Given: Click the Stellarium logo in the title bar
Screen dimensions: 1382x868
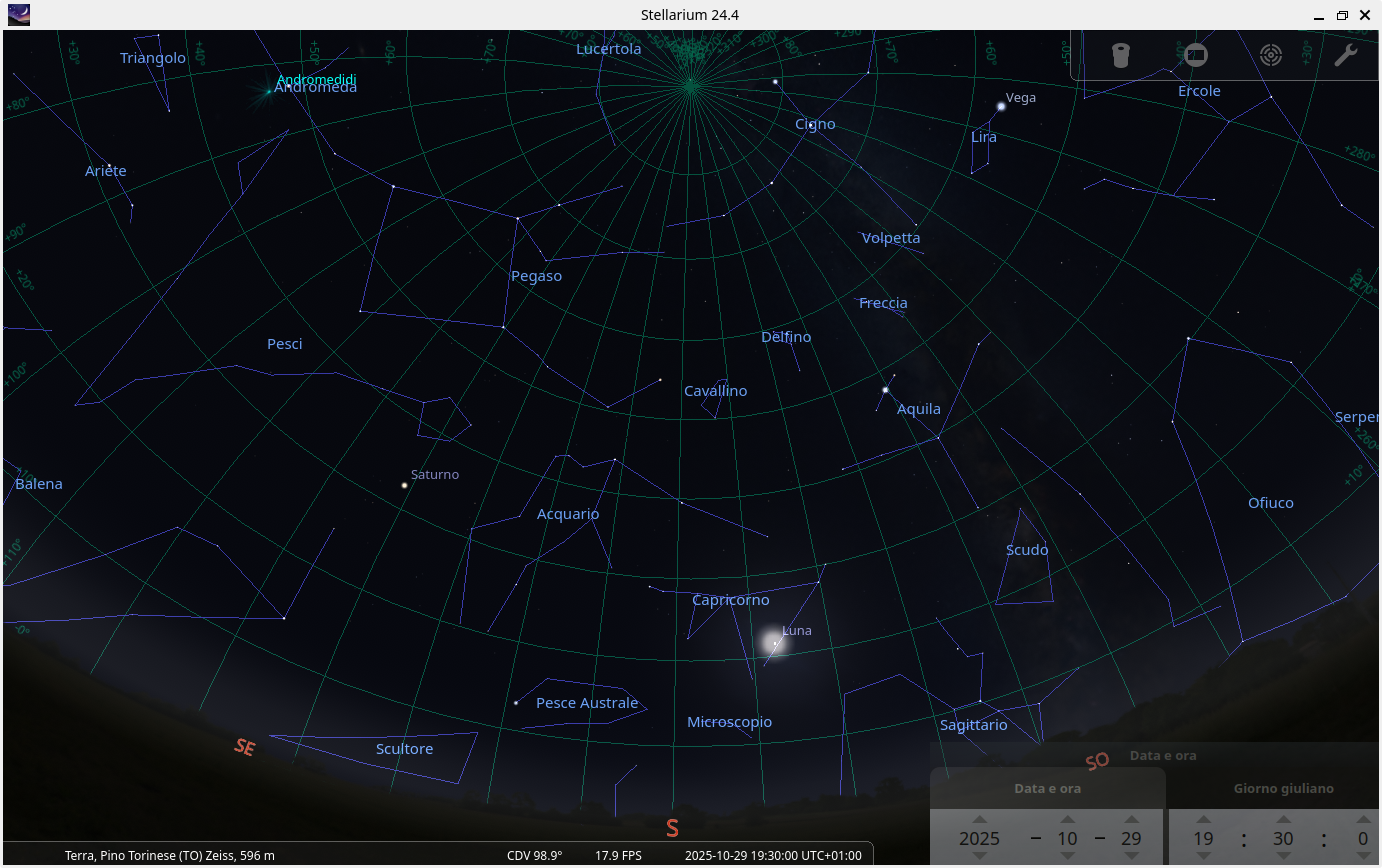Looking at the screenshot, I should click(18, 14).
